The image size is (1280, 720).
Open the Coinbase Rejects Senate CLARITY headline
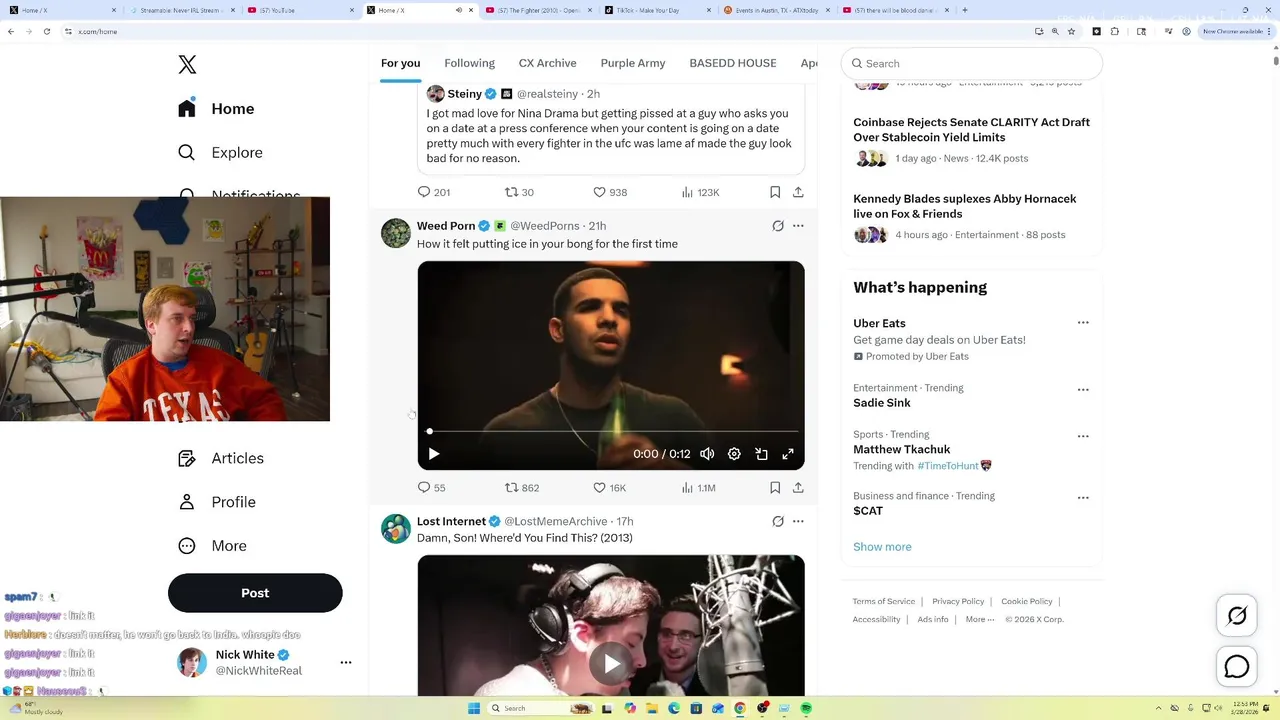click(x=971, y=130)
